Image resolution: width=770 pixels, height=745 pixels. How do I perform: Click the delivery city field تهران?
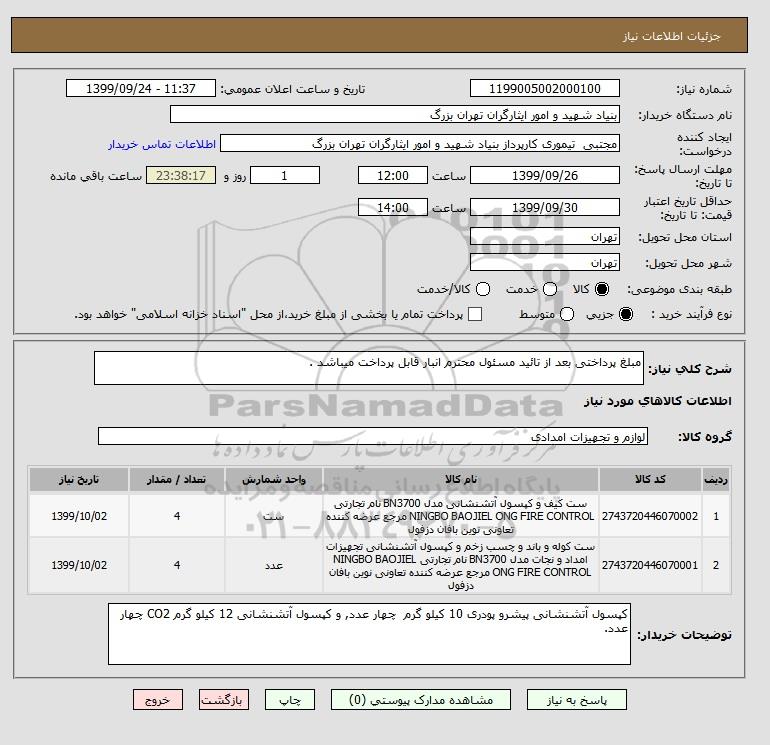click(545, 263)
